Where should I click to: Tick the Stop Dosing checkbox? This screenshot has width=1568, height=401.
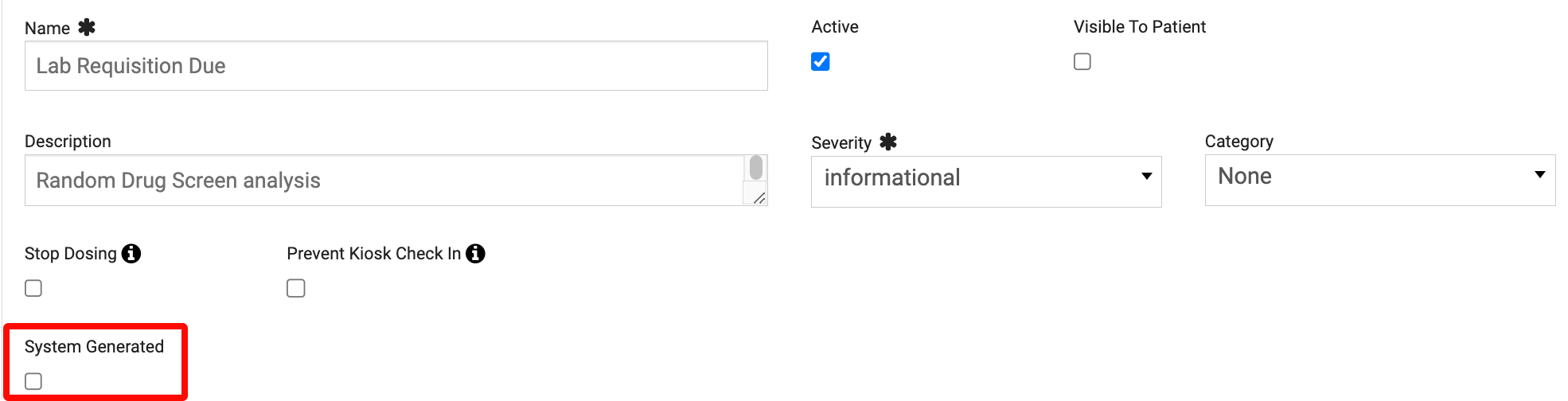[x=33, y=288]
